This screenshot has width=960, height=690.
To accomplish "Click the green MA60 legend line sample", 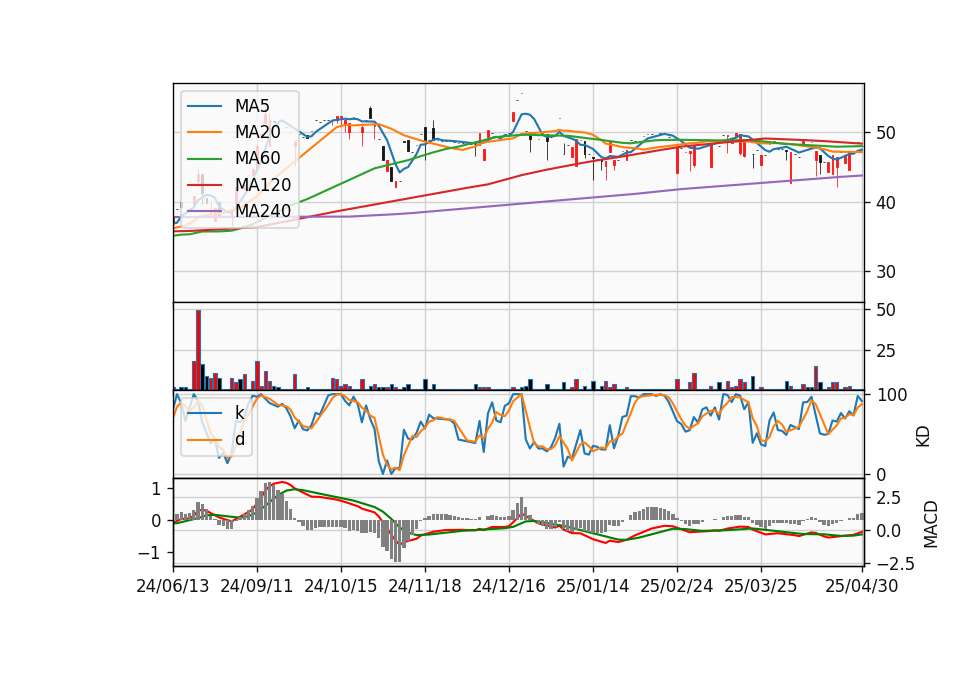I will [204, 159].
